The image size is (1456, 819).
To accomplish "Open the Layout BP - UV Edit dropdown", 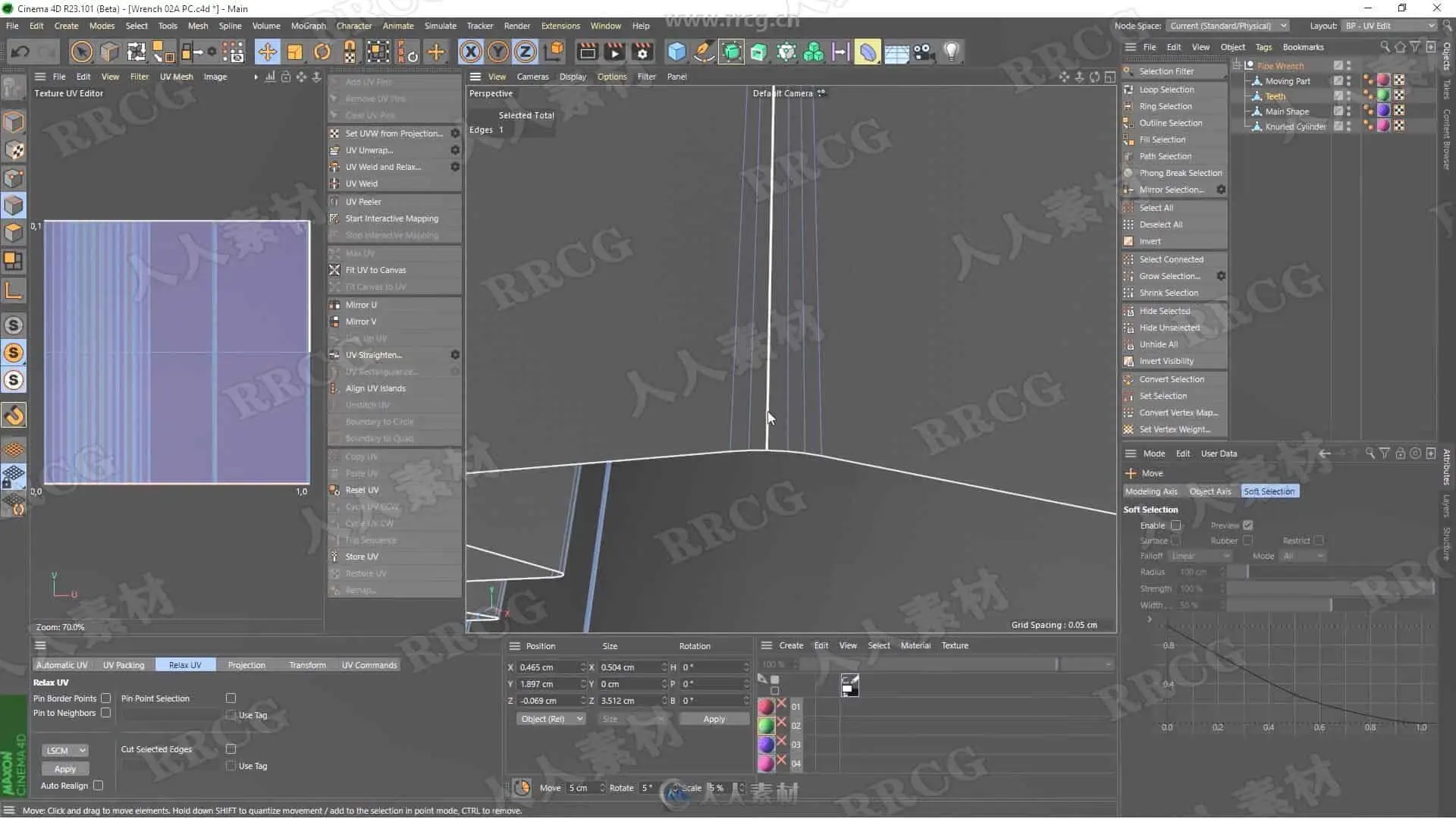I will coord(1389,26).
